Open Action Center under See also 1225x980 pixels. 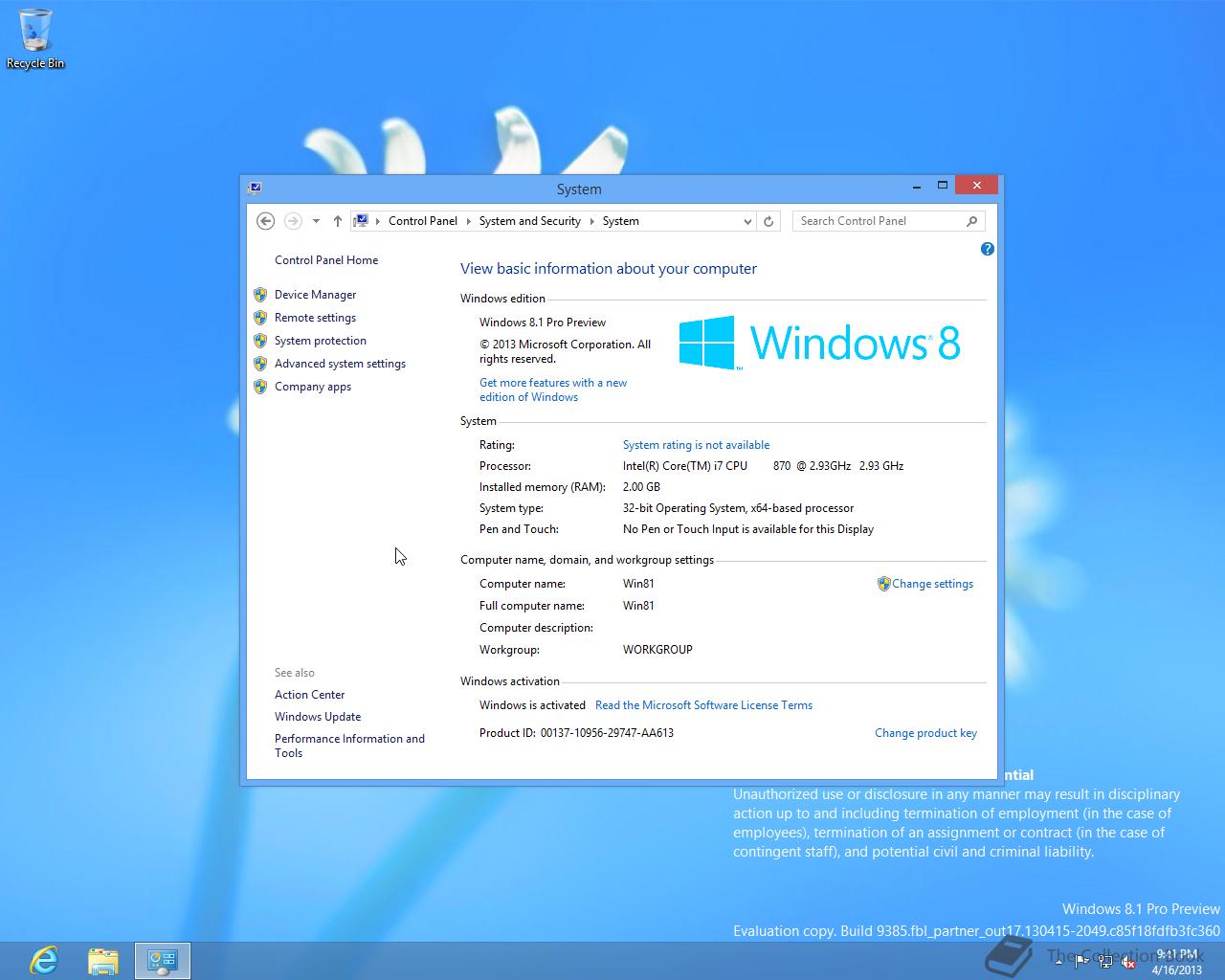tap(309, 695)
